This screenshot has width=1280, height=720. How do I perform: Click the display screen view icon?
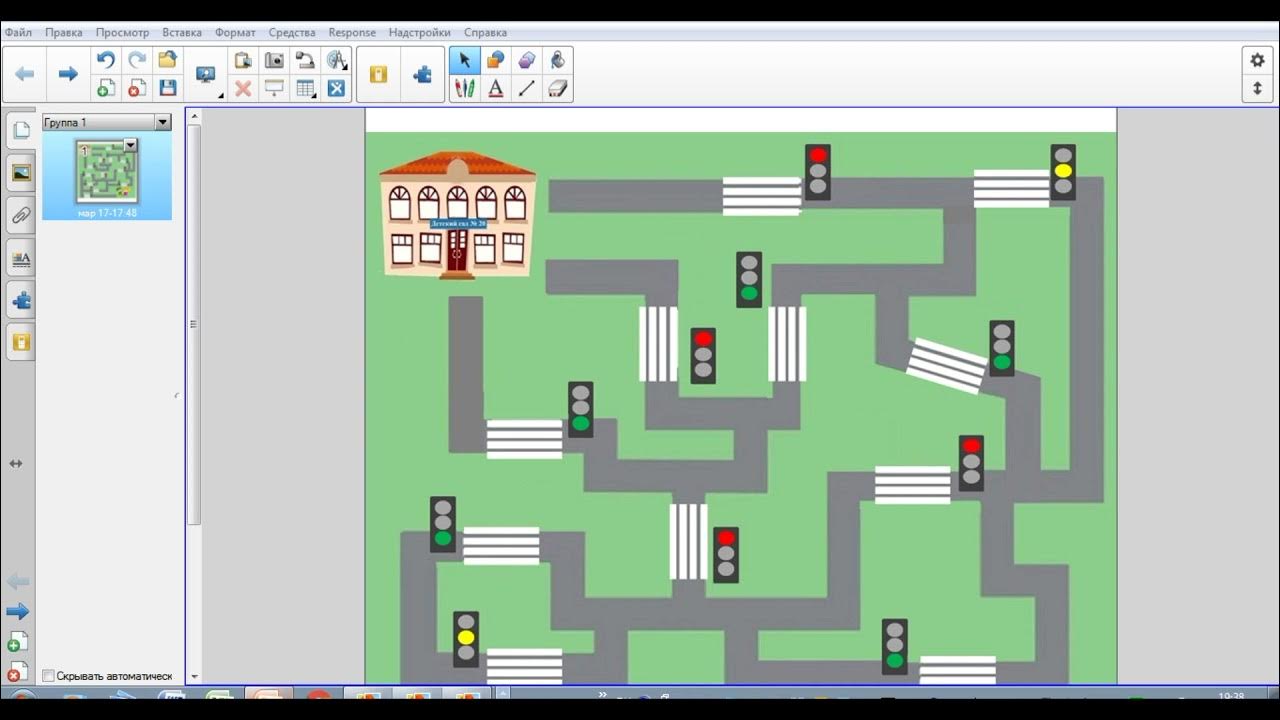pyautogui.click(x=206, y=74)
